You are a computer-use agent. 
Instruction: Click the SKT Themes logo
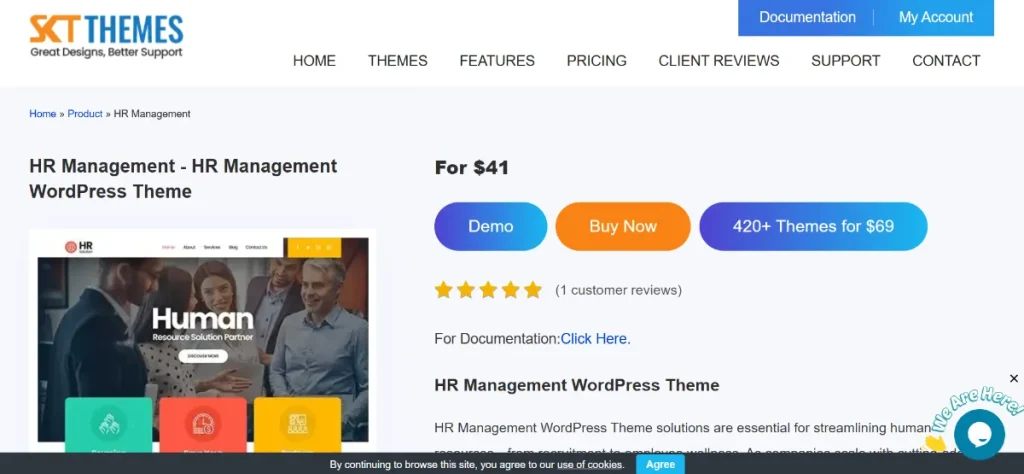click(106, 36)
